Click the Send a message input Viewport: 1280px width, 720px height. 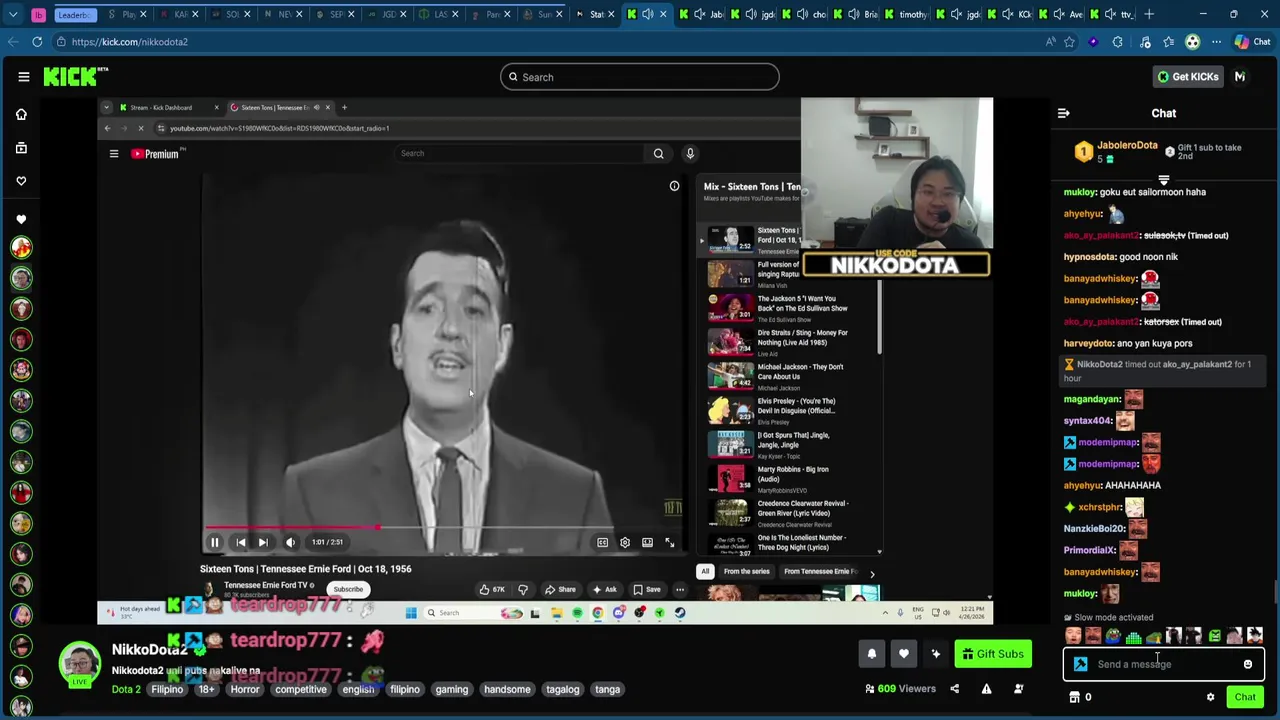click(x=1163, y=664)
